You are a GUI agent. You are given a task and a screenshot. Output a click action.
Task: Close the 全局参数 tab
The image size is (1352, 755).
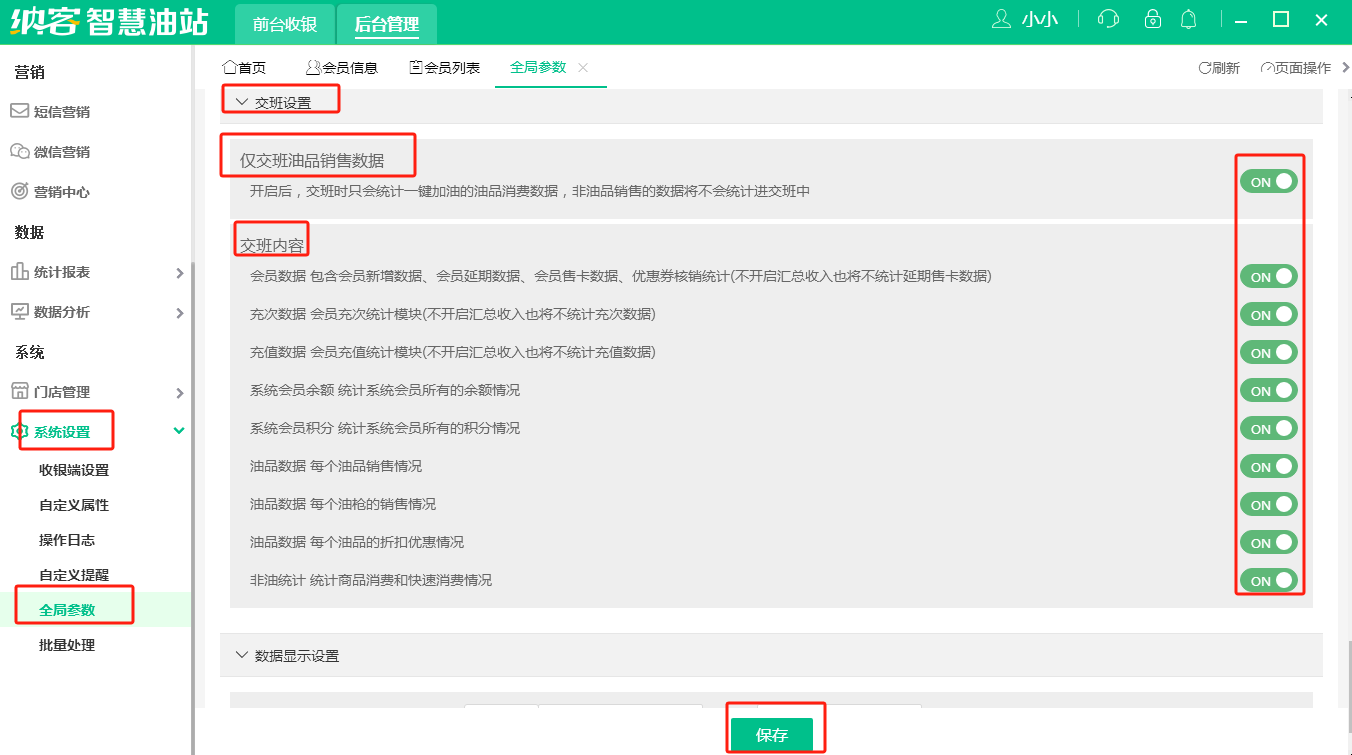(583, 67)
